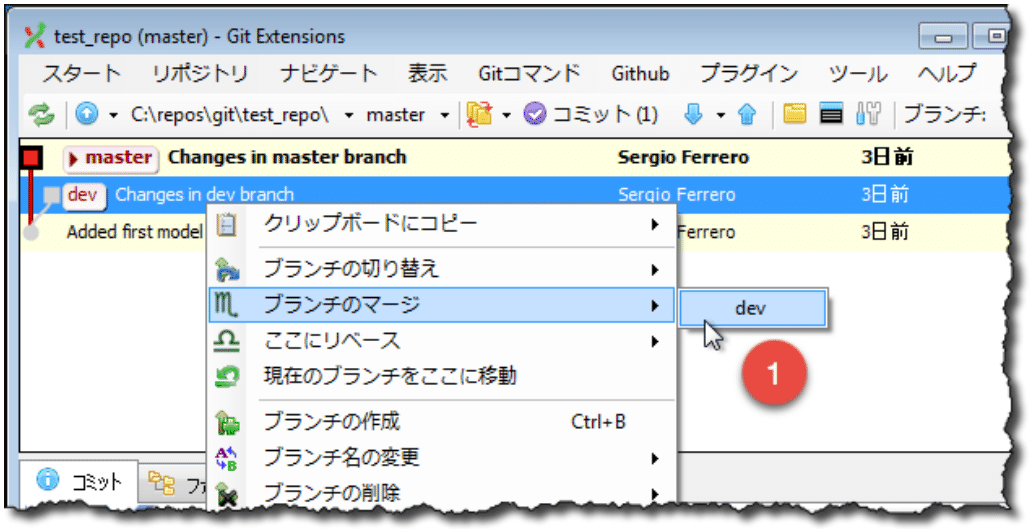Click author Sergio Ferrero on master row
Image resolution: width=1032 pixels, height=529 pixels.
tap(683, 158)
